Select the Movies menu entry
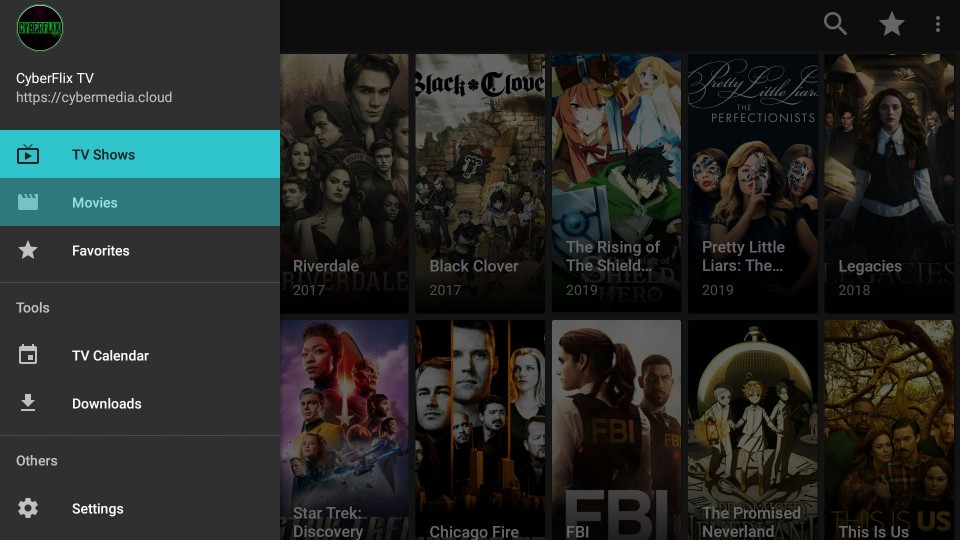This screenshot has width=960, height=540. pyautogui.click(x=140, y=202)
